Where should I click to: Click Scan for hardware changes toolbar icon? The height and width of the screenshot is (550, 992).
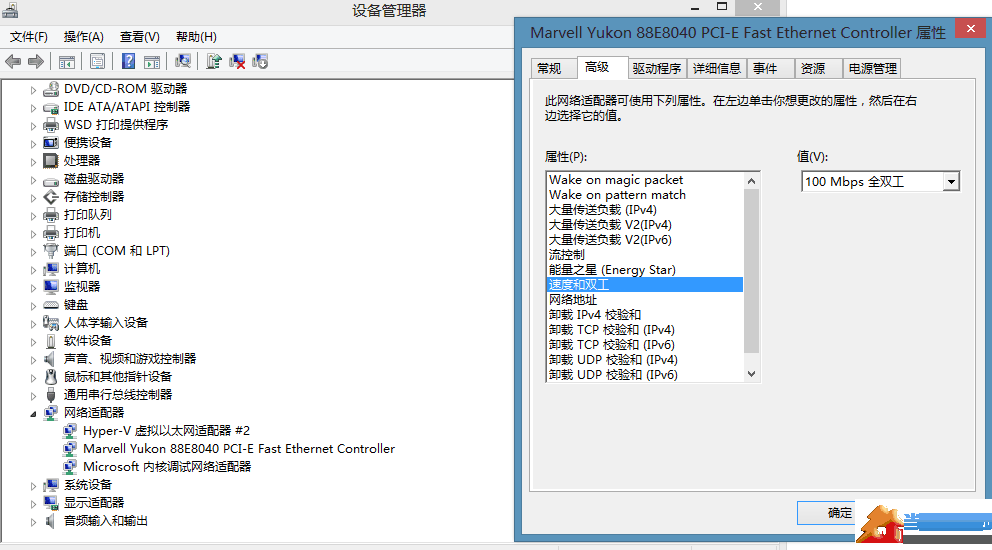[x=183, y=61]
